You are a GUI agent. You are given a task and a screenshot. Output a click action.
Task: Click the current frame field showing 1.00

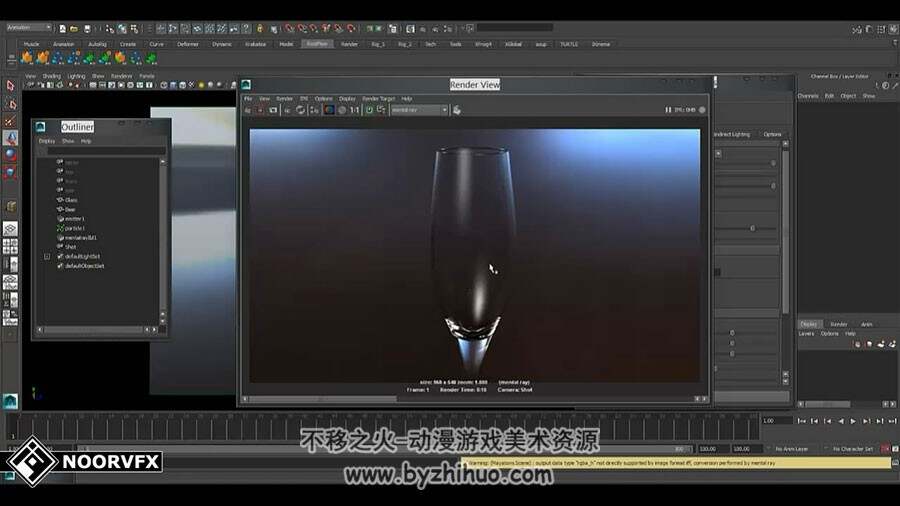coord(776,421)
